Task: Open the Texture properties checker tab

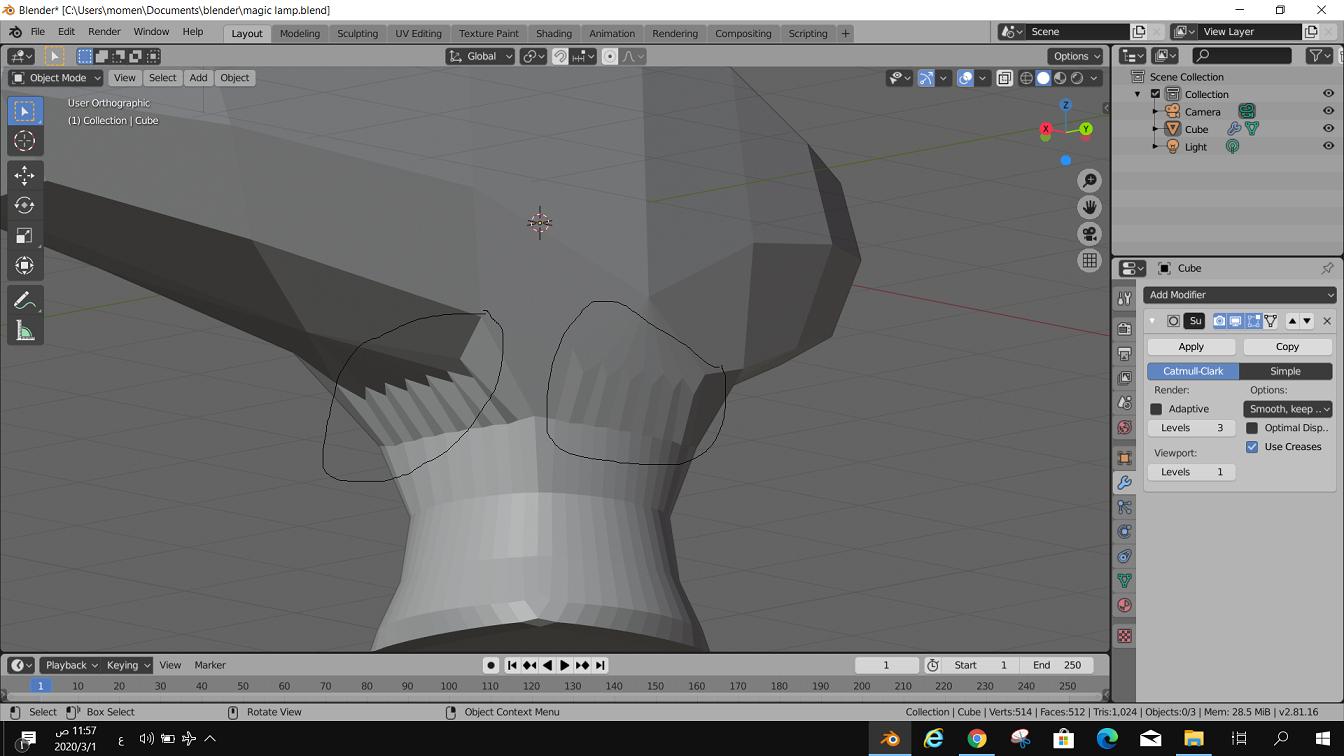Action: (1124, 636)
